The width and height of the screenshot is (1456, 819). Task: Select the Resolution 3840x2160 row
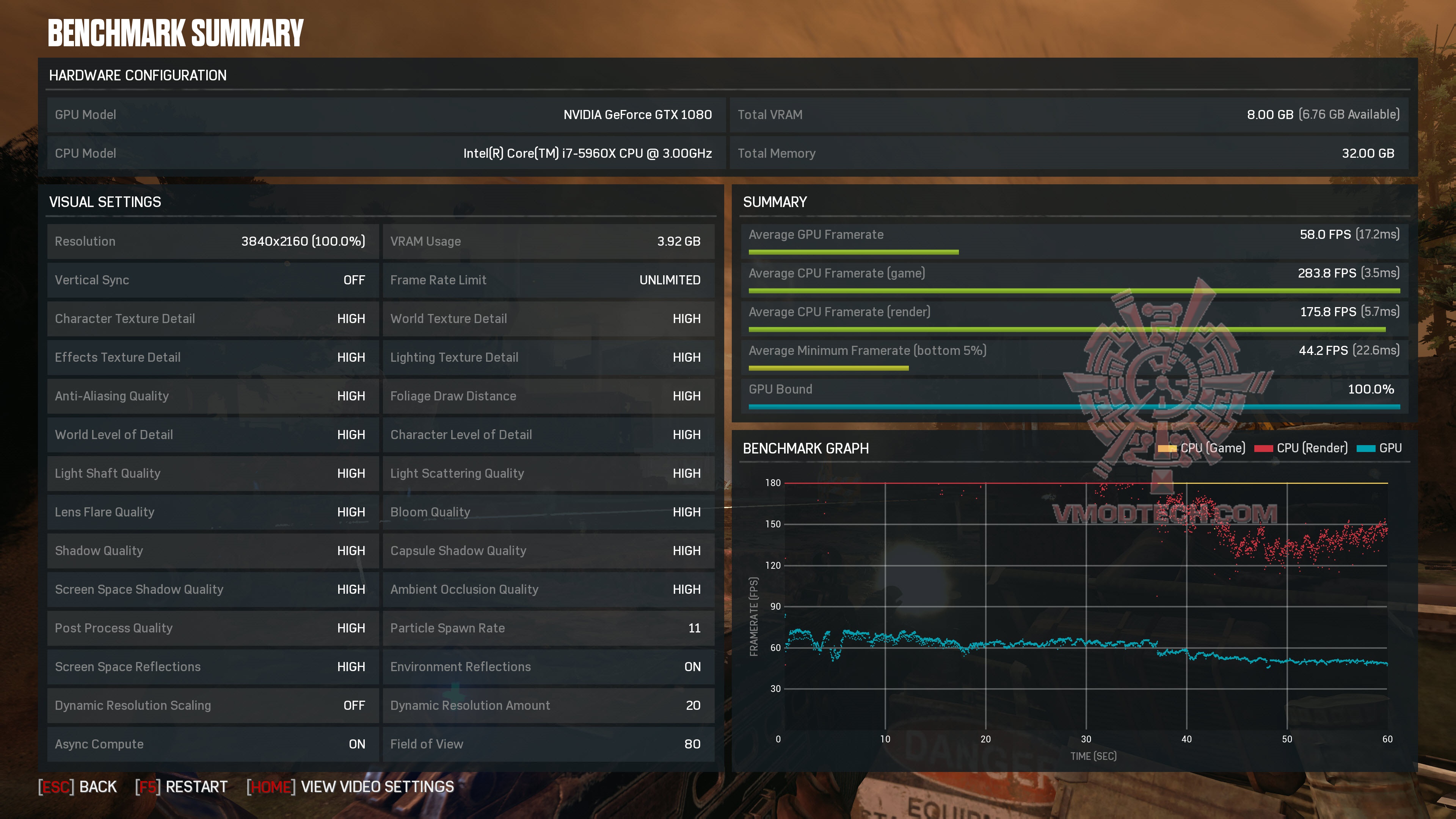[212, 242]
